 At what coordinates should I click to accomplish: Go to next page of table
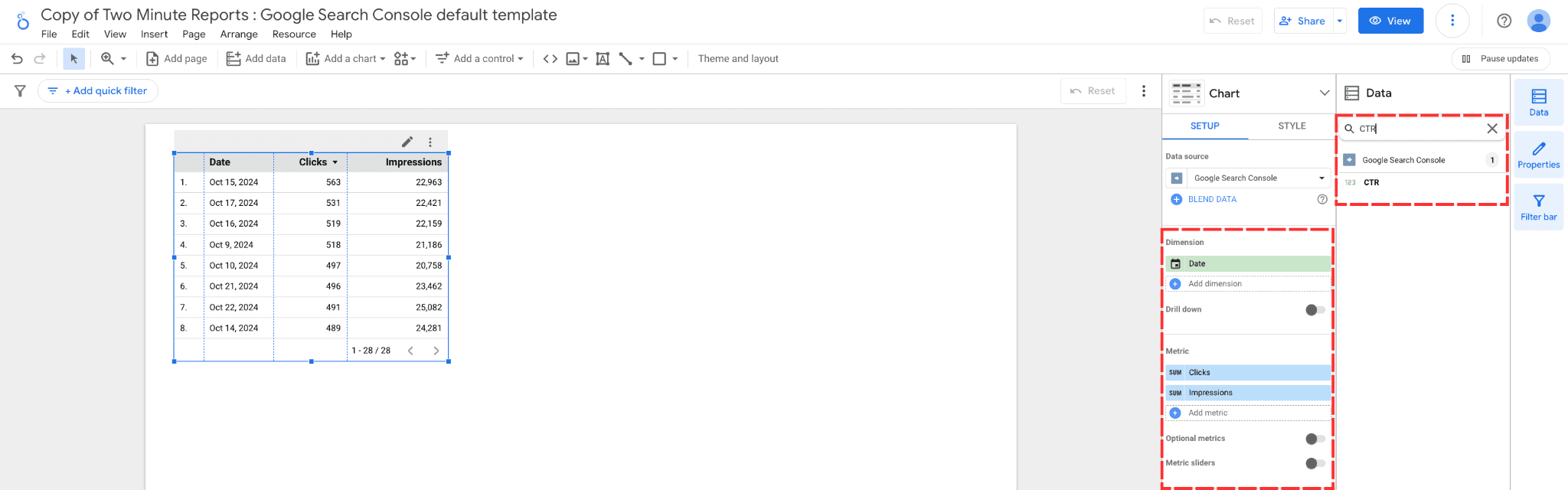436,351
